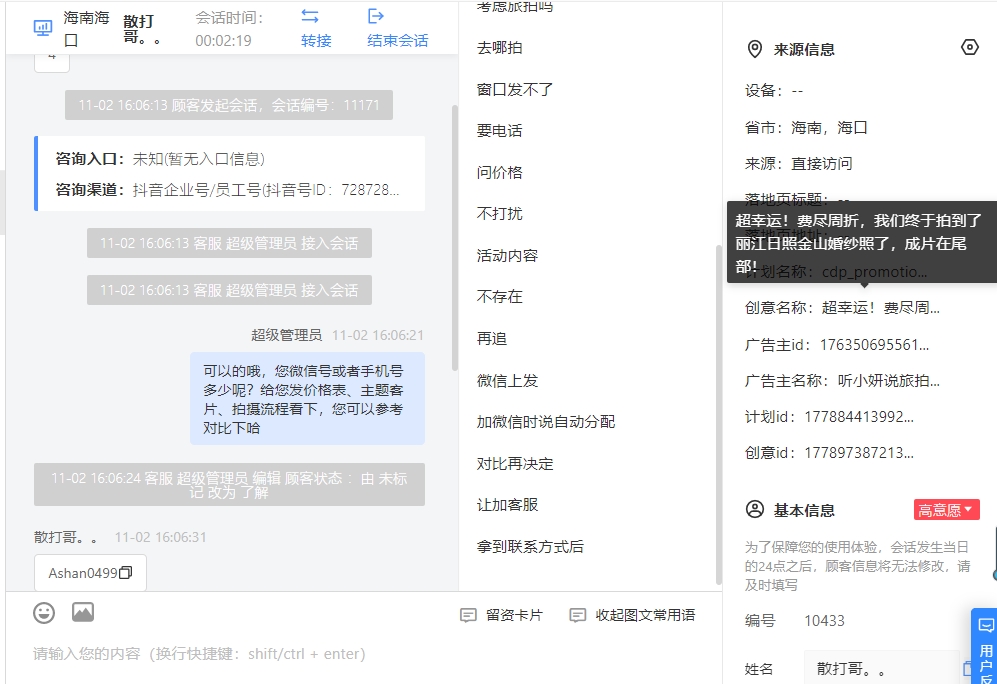Select quick reply 要电话

click(x=500, y=131)
